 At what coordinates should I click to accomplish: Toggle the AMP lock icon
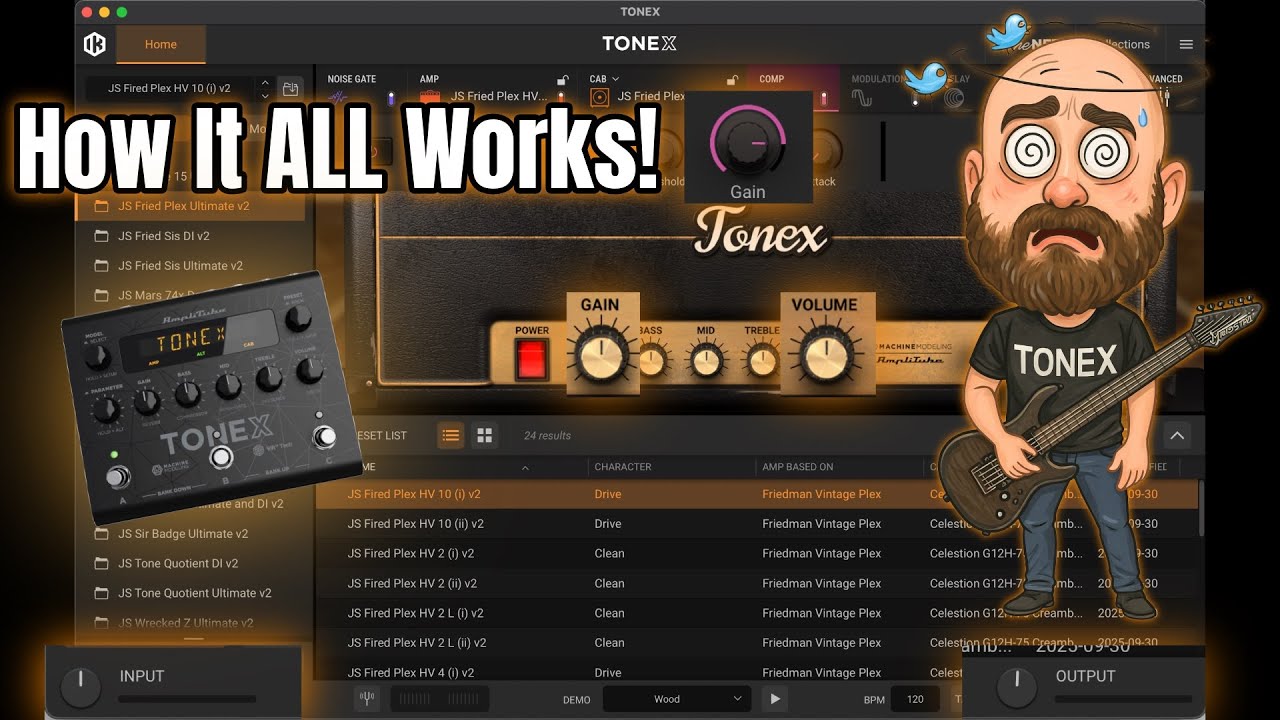pos(562,80)
